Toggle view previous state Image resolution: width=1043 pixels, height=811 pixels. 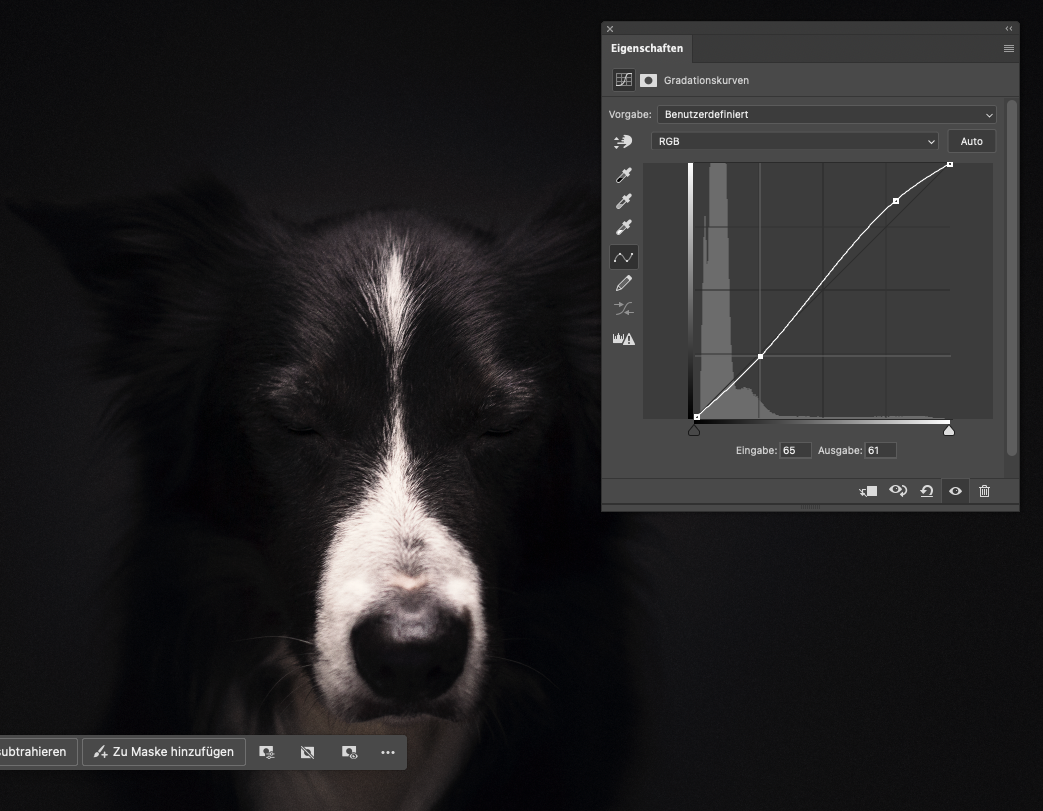898,491
